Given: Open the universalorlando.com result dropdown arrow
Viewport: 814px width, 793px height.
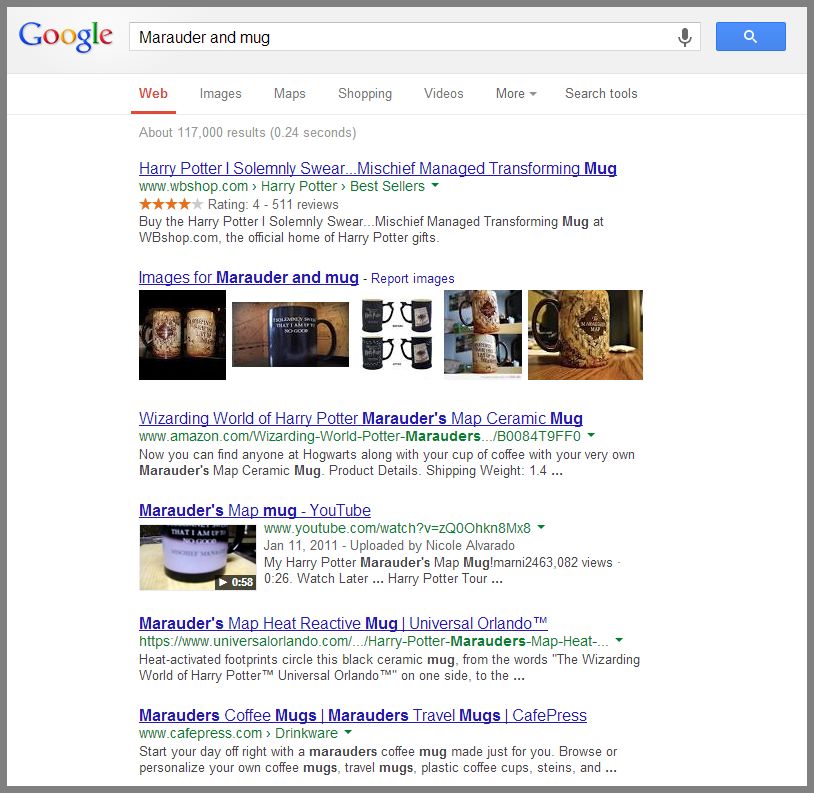Looking at the screenshot, I should tap(619, 640).
